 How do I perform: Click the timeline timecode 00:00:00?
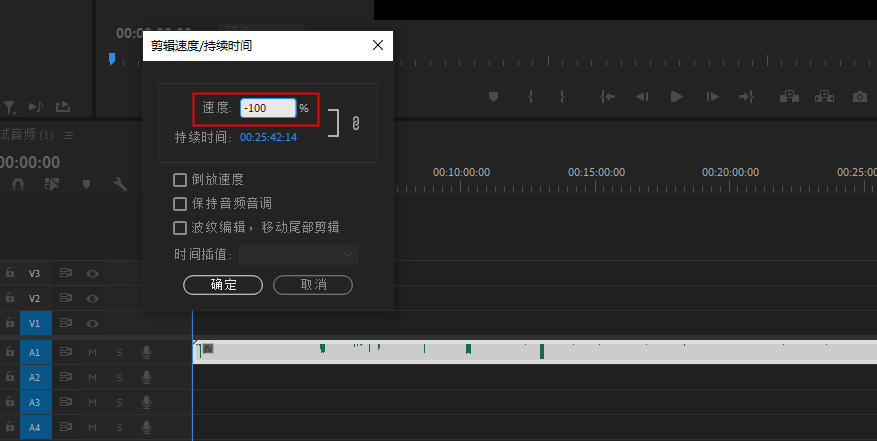[x=30, y=162]
